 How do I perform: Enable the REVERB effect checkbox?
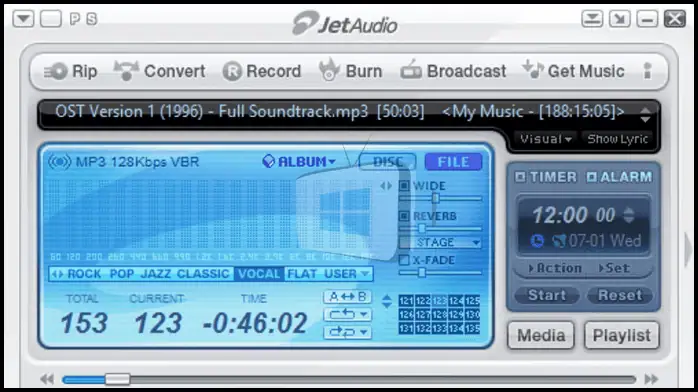tap(404, 216)
